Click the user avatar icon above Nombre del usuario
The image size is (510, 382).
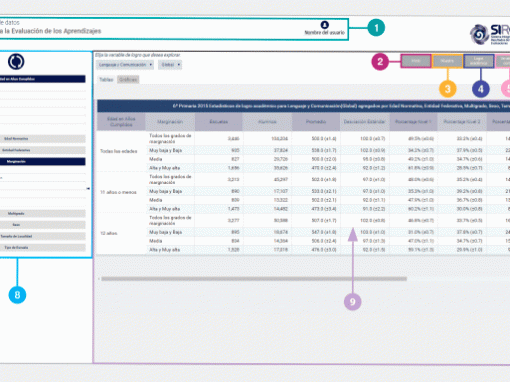[324, 25]
